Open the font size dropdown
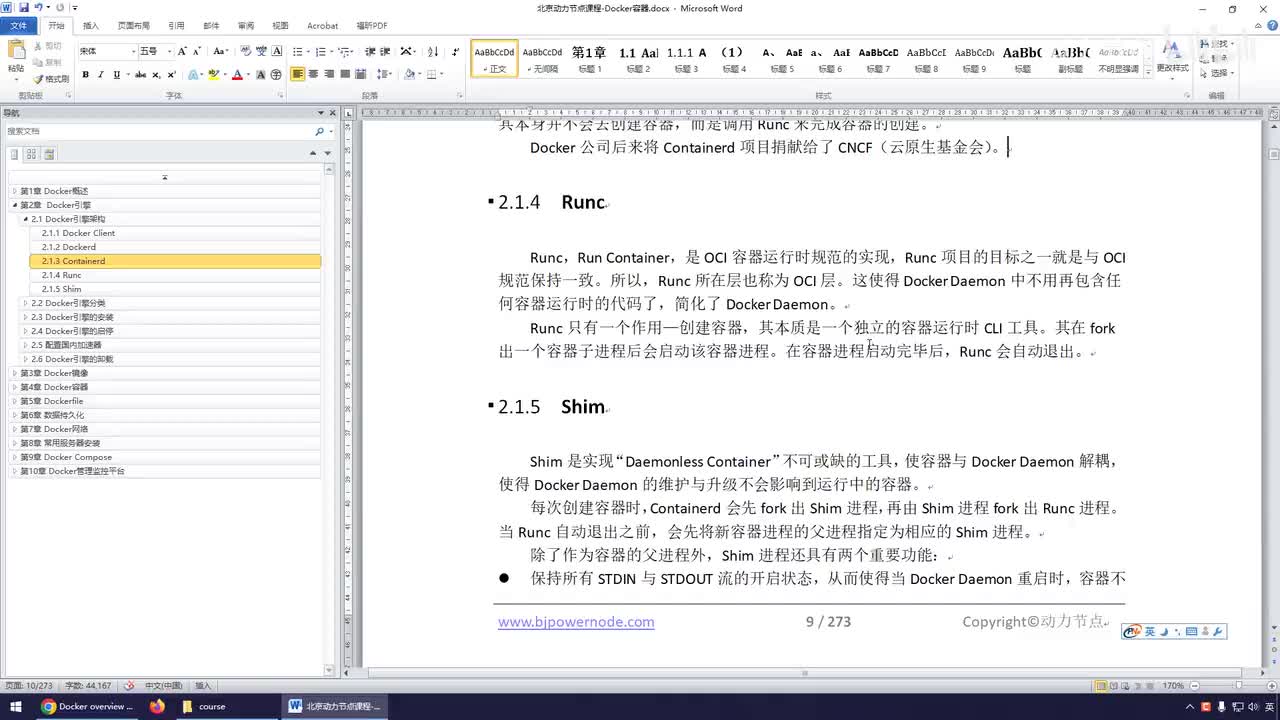The width and height of the screenshot is (1280, 720). pyautogui.click(x=169, y=51)
